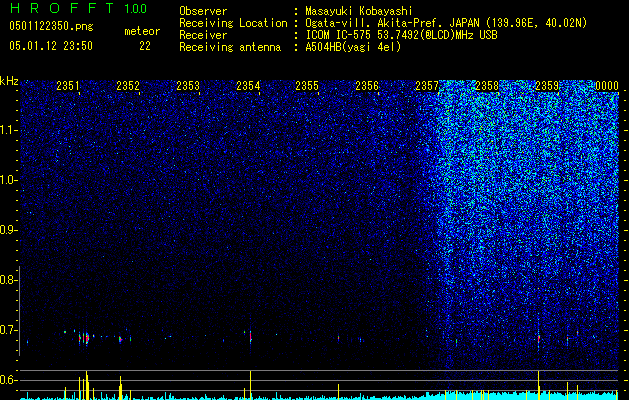Click the 0000 time marker
629x400 pixels.
point(607,86)
